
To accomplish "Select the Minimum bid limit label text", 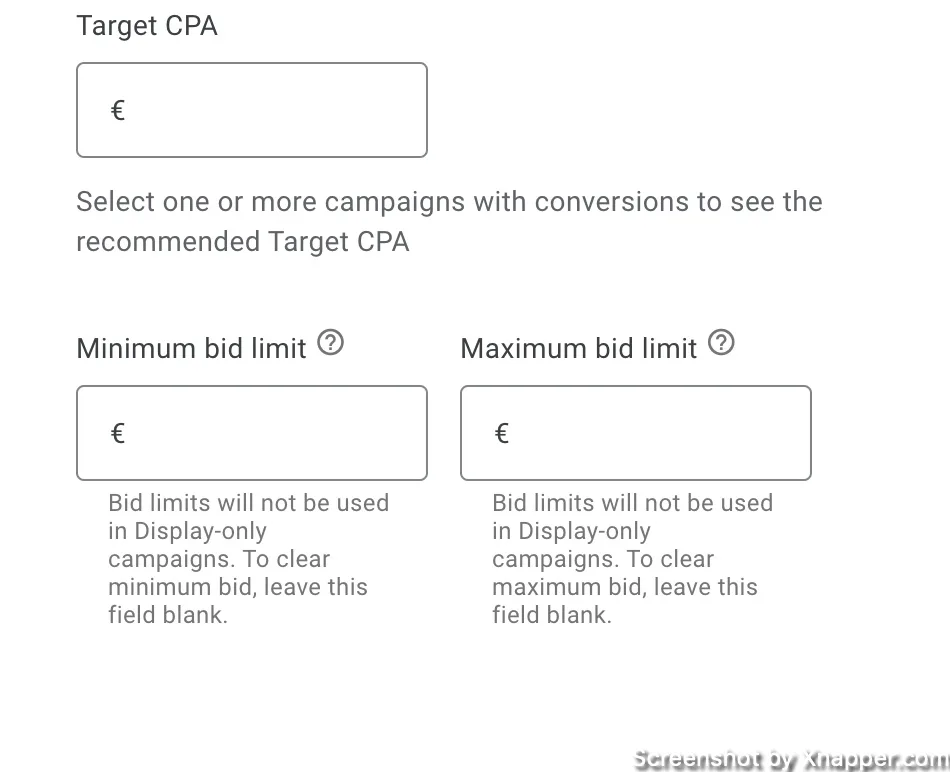I will tap(191, 349).
